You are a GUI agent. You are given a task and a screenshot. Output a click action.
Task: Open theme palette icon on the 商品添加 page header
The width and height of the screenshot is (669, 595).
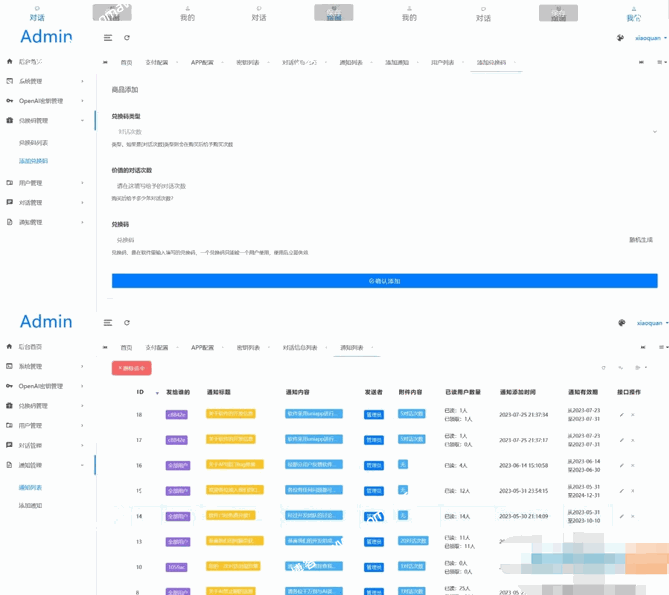[622, 38]
